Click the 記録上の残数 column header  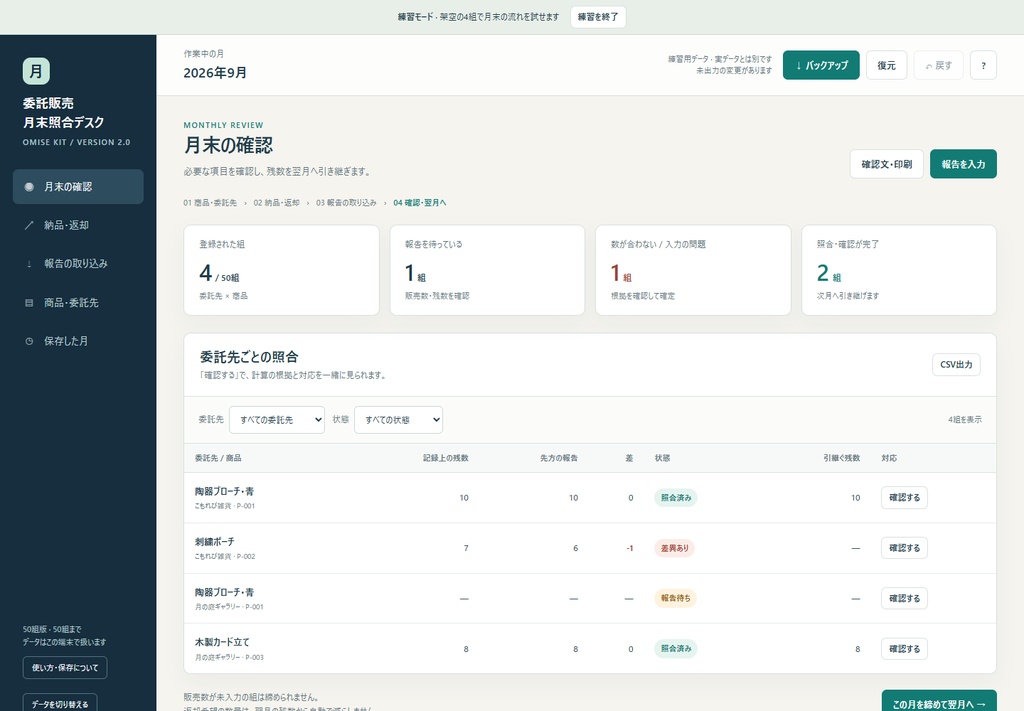pyautogui.click(x=445, y=458)
